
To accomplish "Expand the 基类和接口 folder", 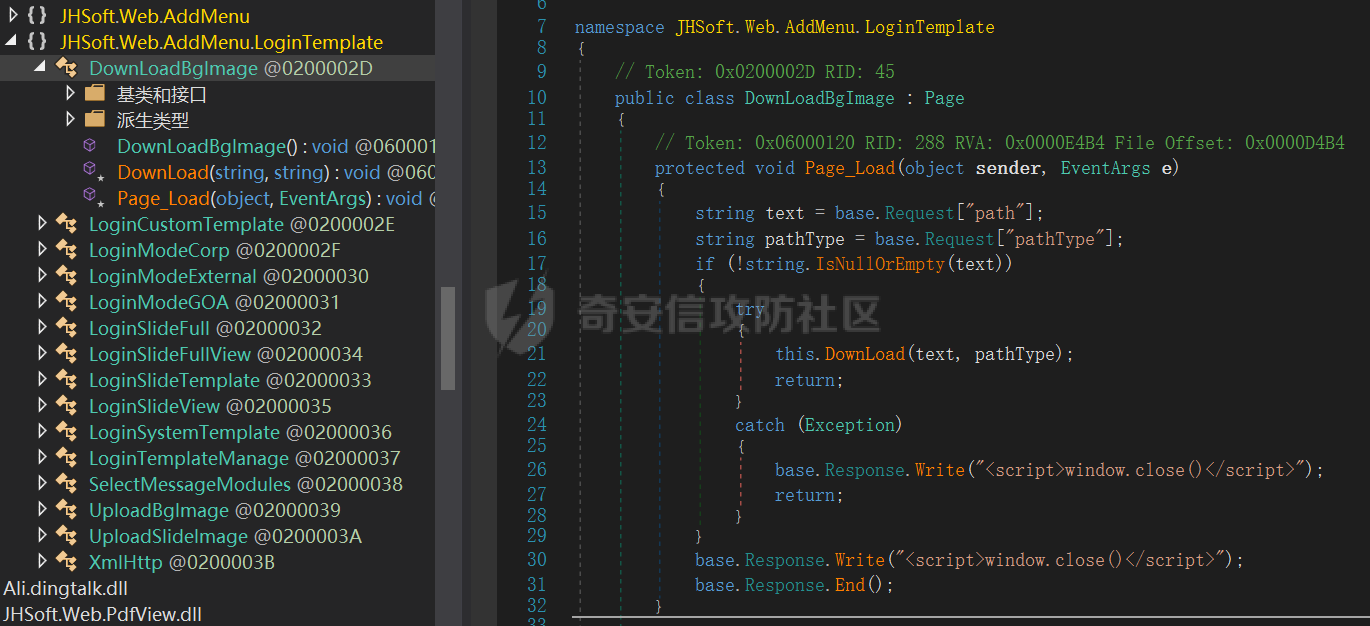I will coord(70,94).
